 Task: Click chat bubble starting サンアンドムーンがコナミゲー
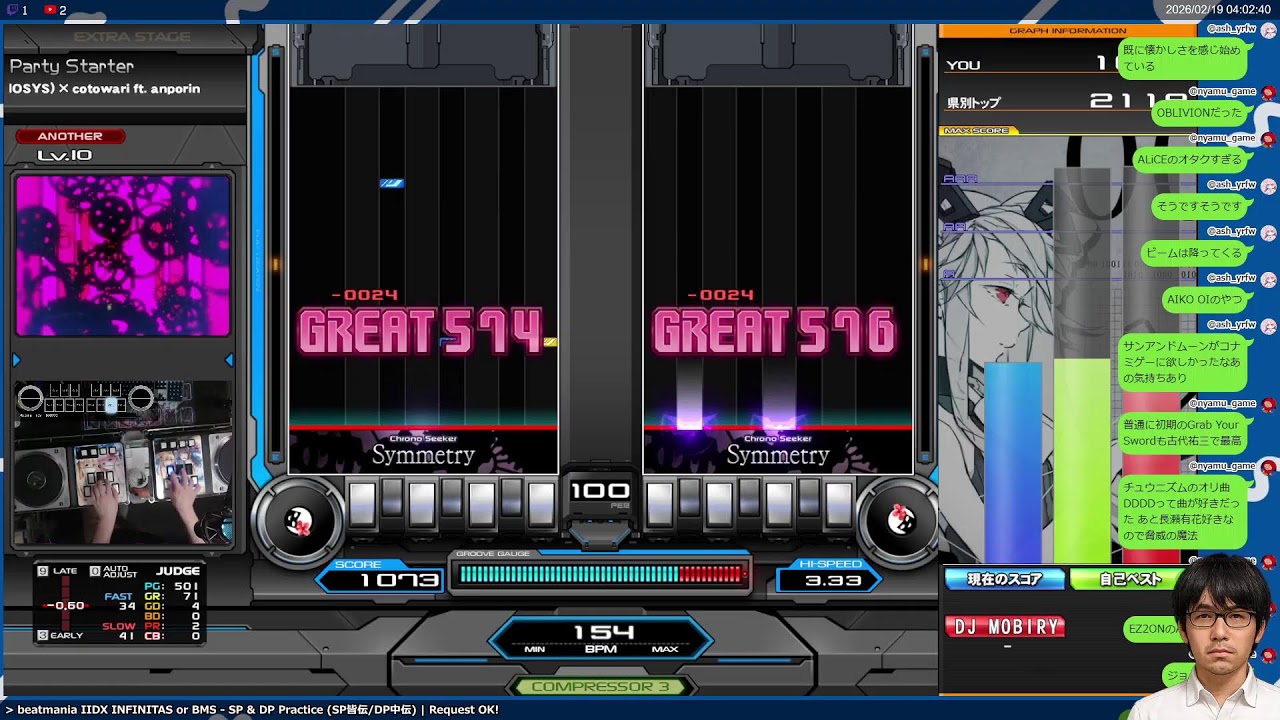(x=1182, y=362)
